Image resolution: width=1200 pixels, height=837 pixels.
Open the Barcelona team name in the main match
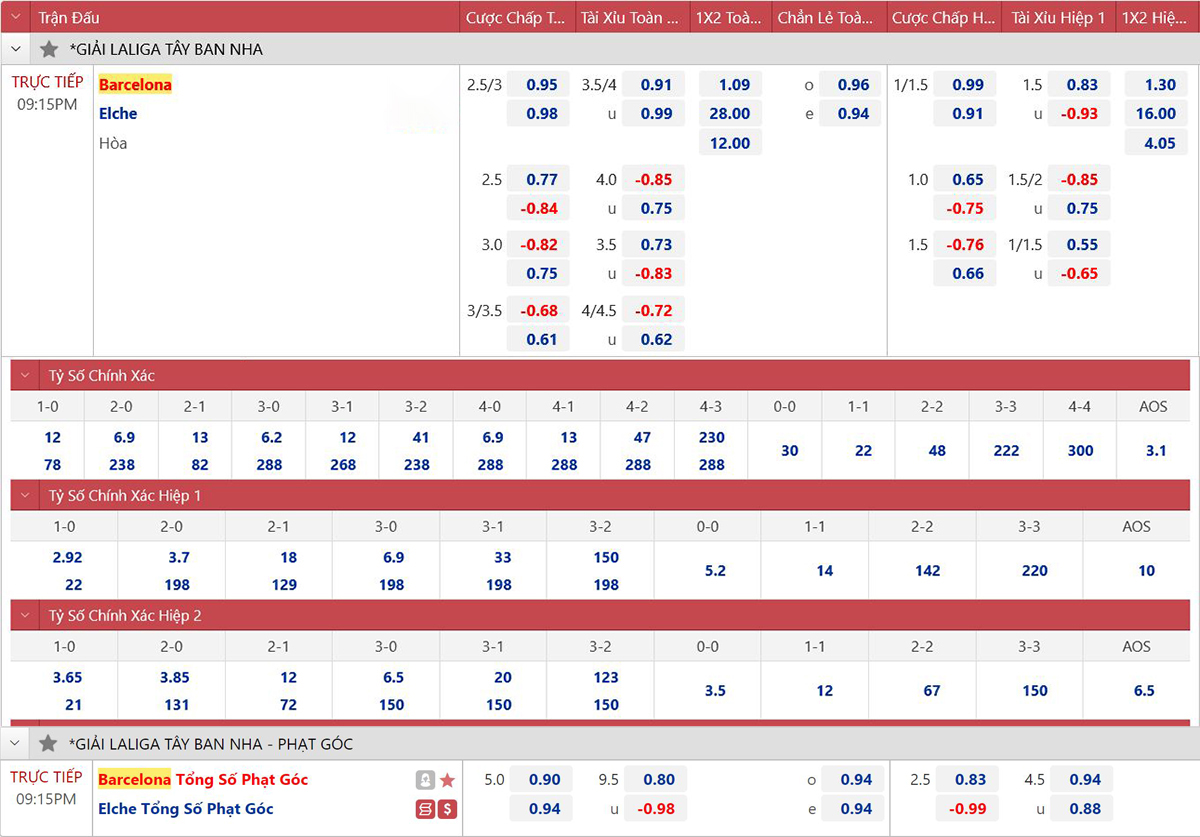[x=135, y=85]
